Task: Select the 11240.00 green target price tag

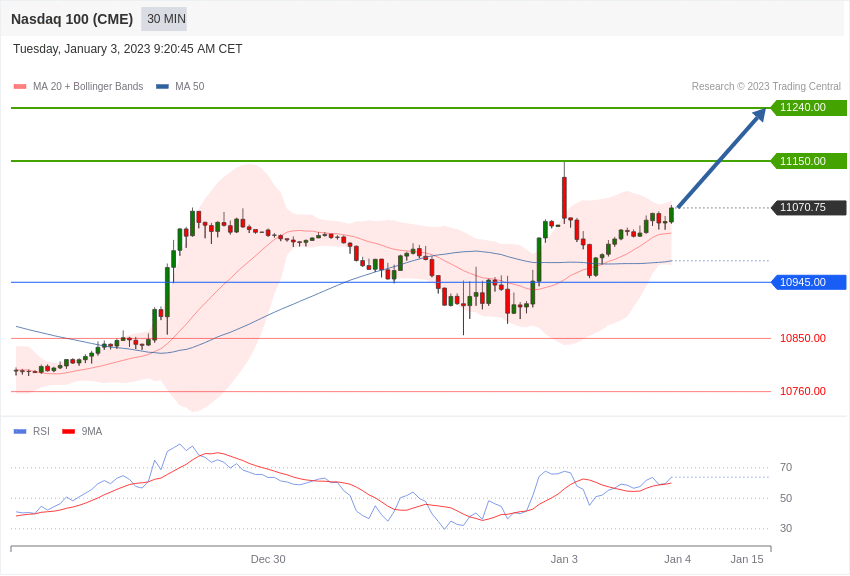Action: (x=808, y=108)
